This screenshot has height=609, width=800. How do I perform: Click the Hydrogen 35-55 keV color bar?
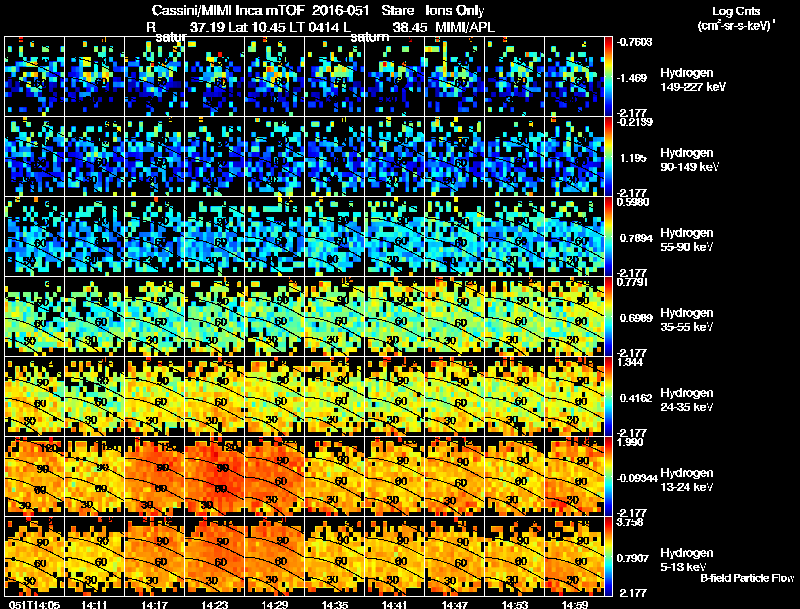tap(608, 316)
